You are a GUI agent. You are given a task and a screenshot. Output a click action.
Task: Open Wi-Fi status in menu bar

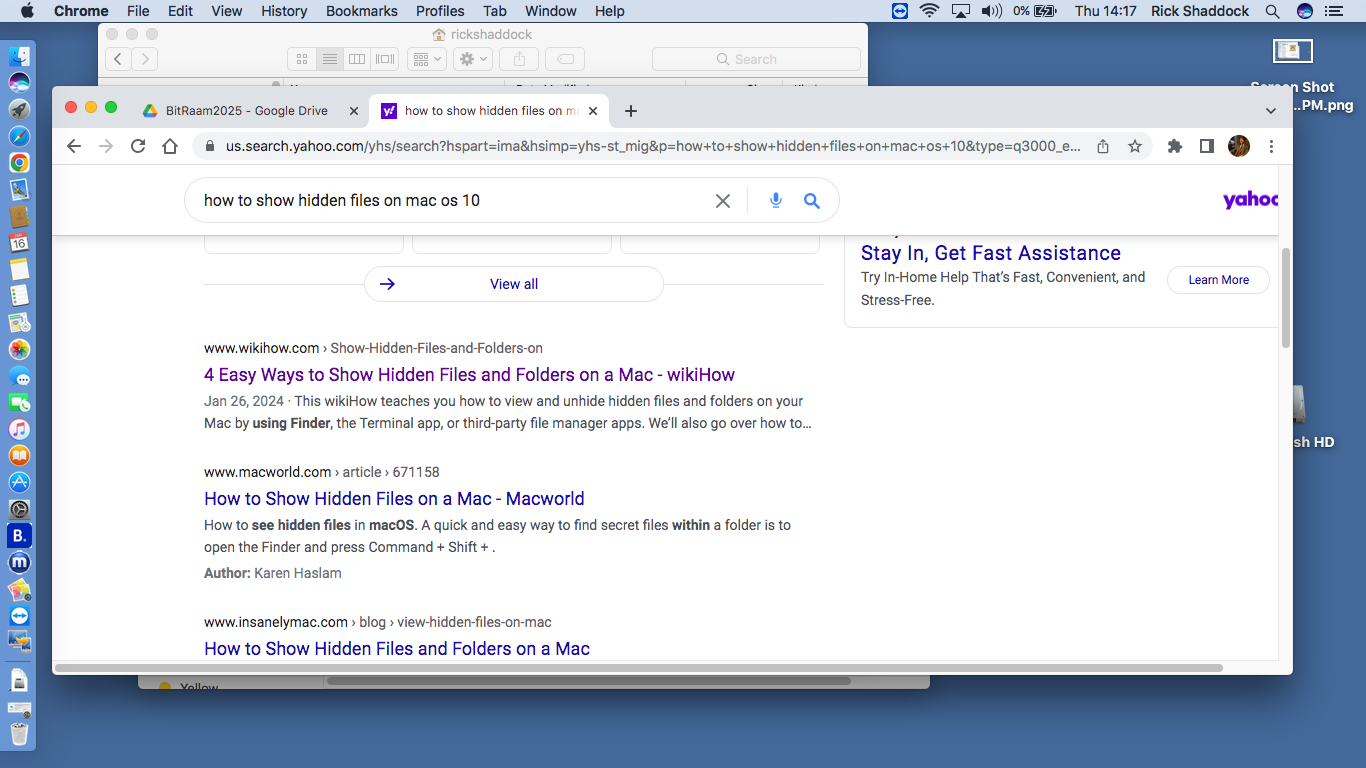coord(930,11)
